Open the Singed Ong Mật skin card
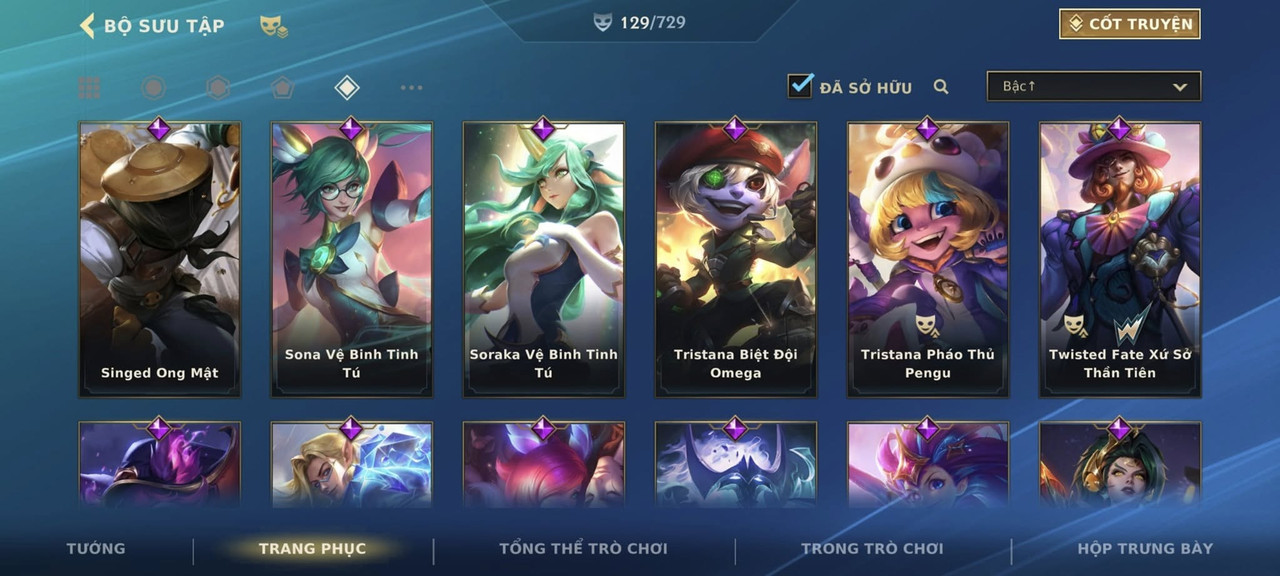The image size is (1280, 576). 160,260
